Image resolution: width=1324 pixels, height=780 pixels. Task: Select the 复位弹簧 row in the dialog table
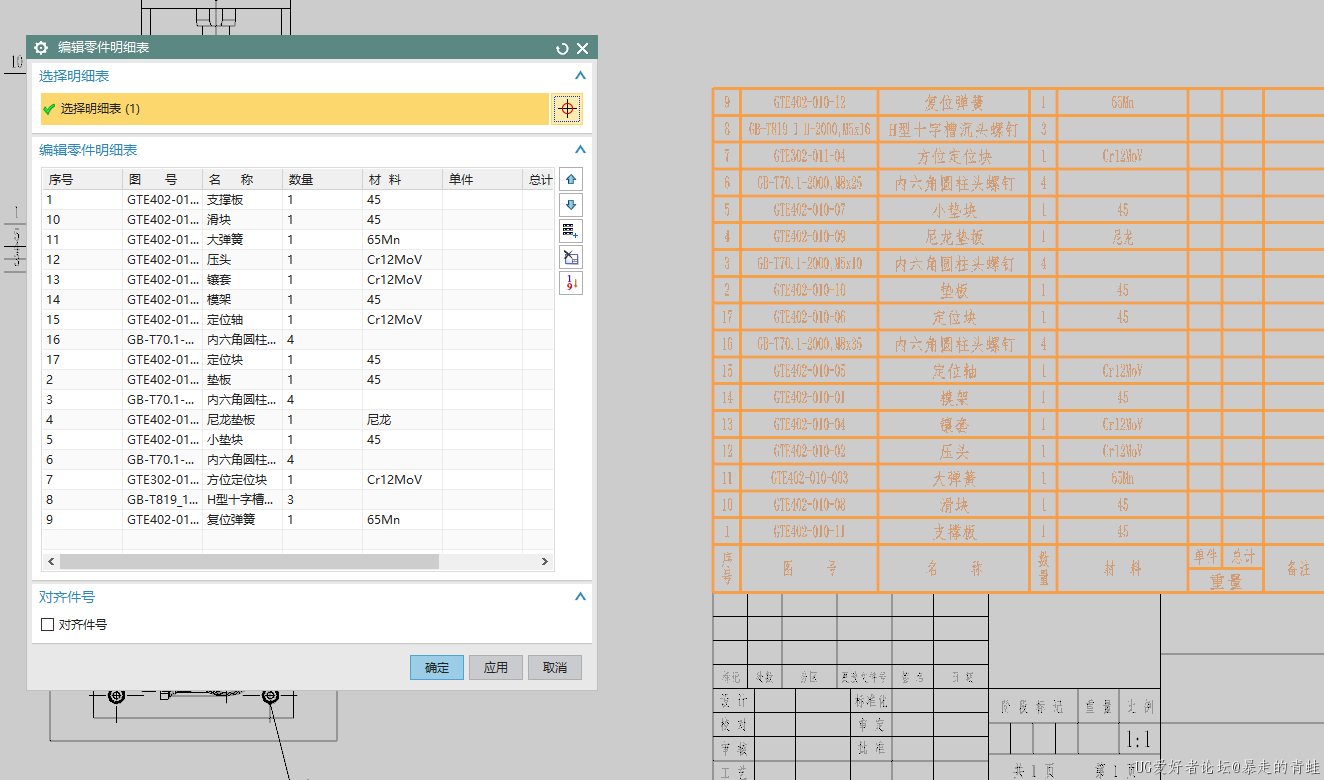click(x=298, y=520)
